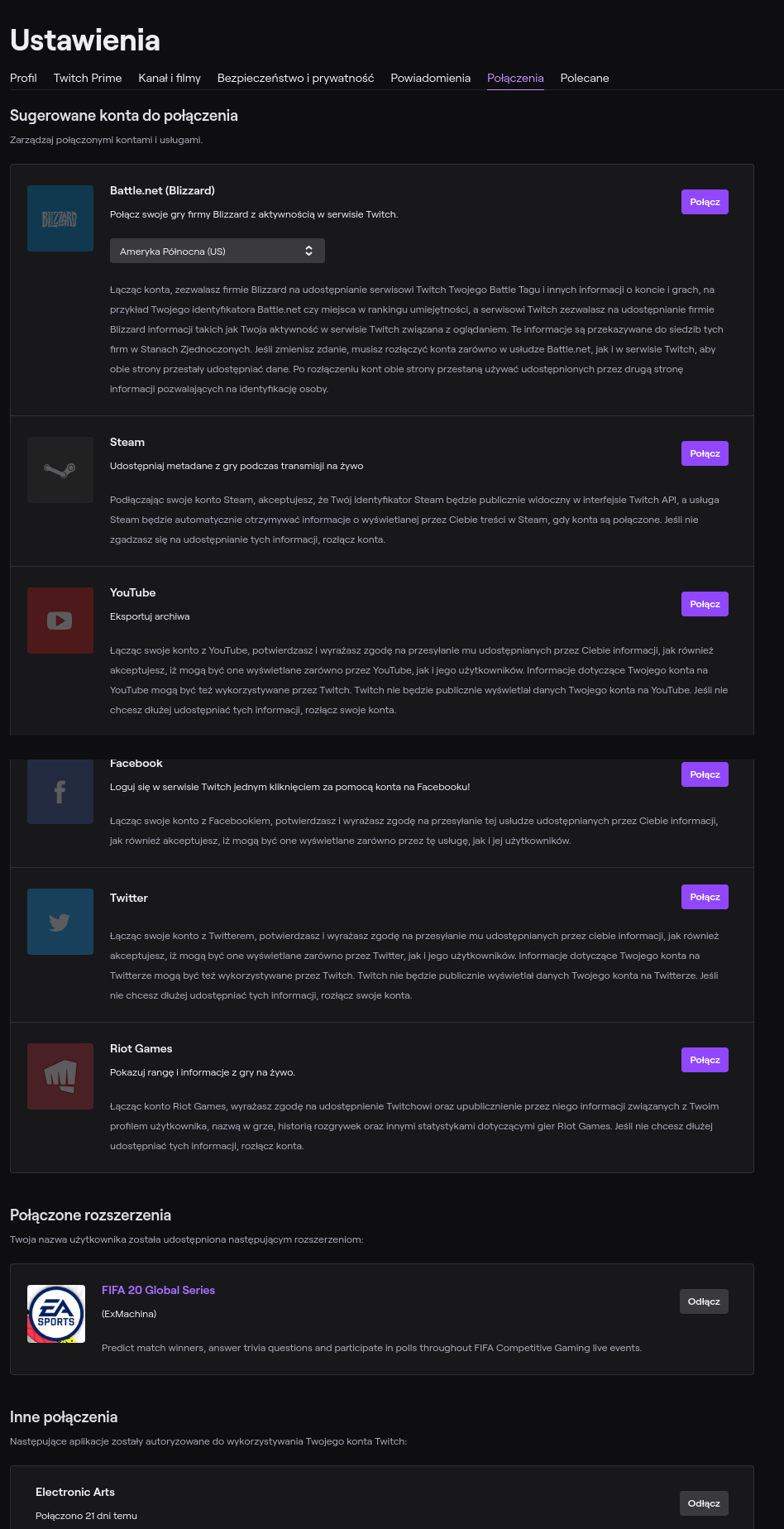Image resolution: width=784 pixels, height=1529 pixels.
Task: Click Połącz next to YouTube
Action: pyautogui.click(x=705, y=604)
